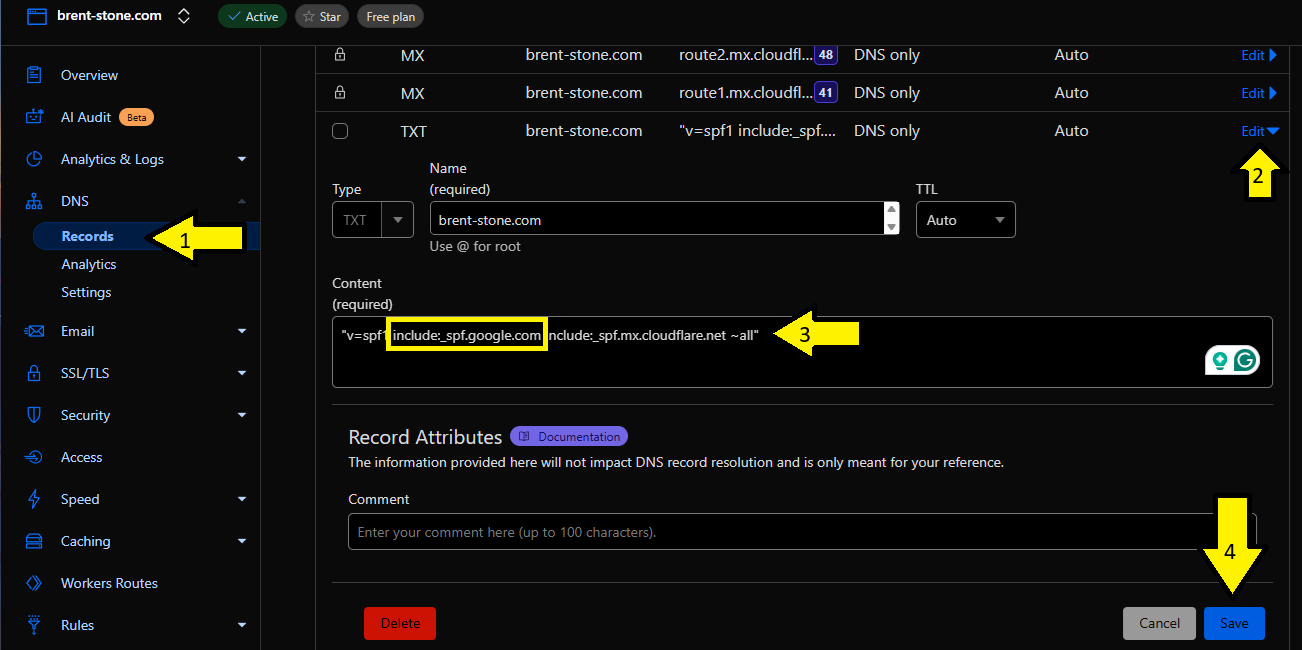Open the DNS Records submenu item

88,237
